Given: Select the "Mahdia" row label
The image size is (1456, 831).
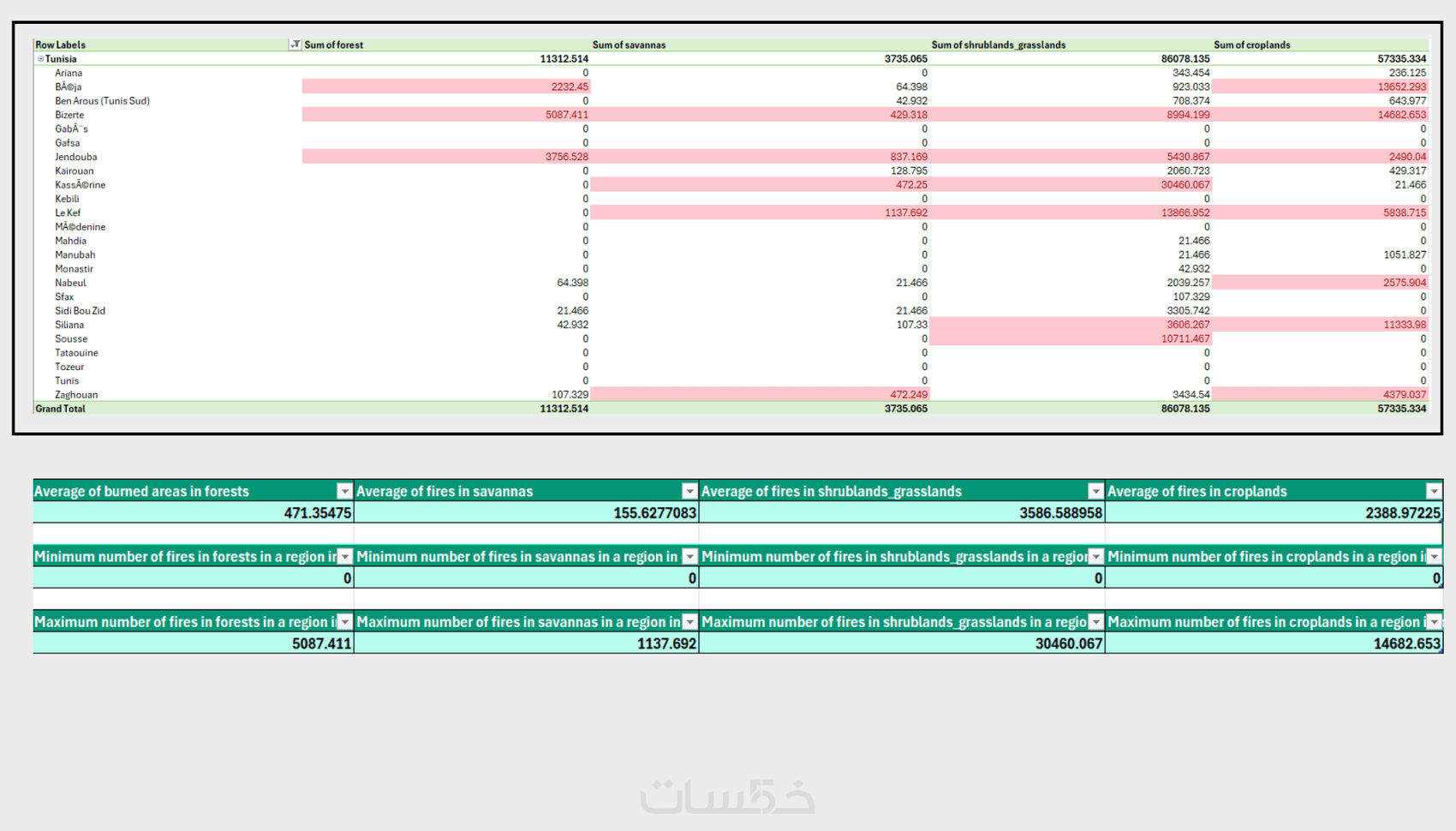Looking at the screenshot, I should (71, 241).
